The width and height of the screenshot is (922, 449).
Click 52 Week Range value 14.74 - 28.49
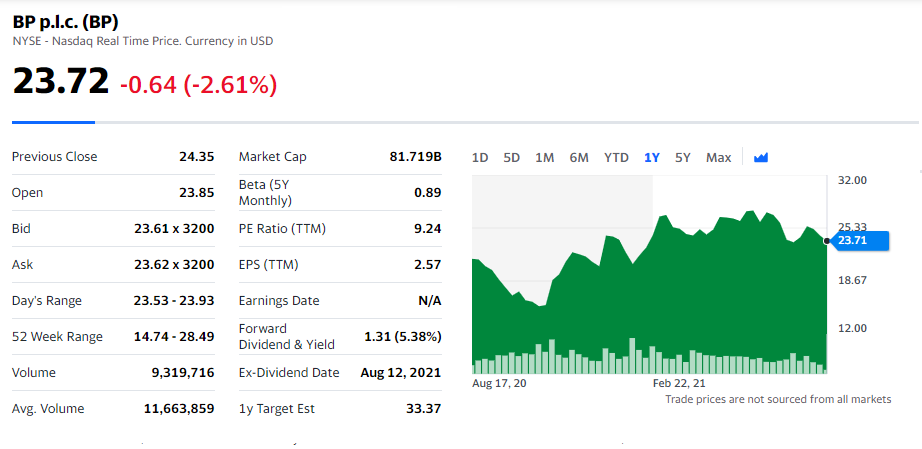174,337
